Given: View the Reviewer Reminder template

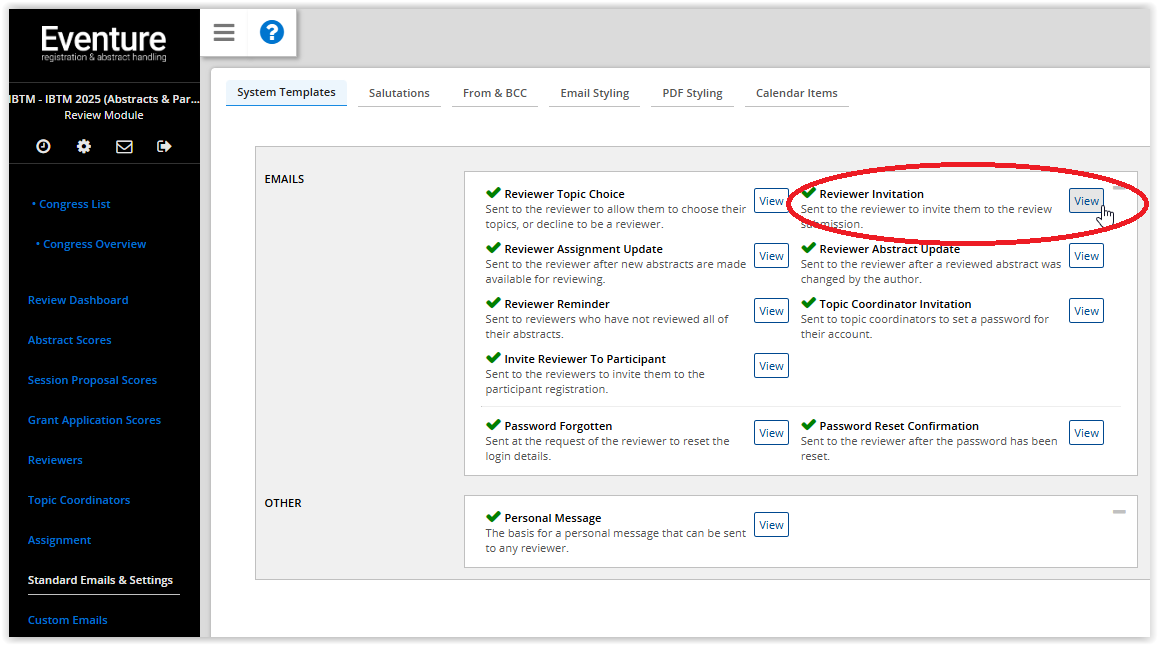Looking at the screenshot, I should 771,311.
